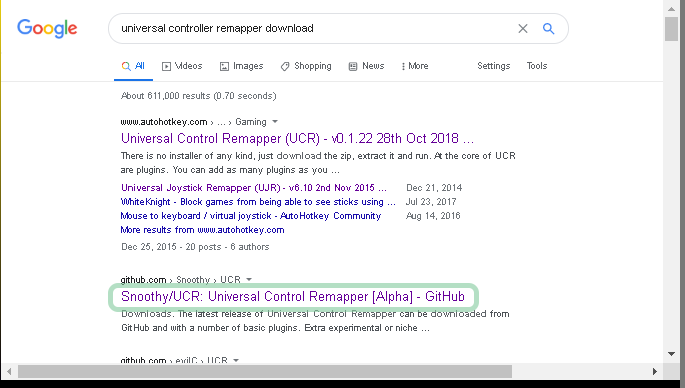Open Universal Control Remapper (UCR) v0.1.22 result

[x=297, y=139]
